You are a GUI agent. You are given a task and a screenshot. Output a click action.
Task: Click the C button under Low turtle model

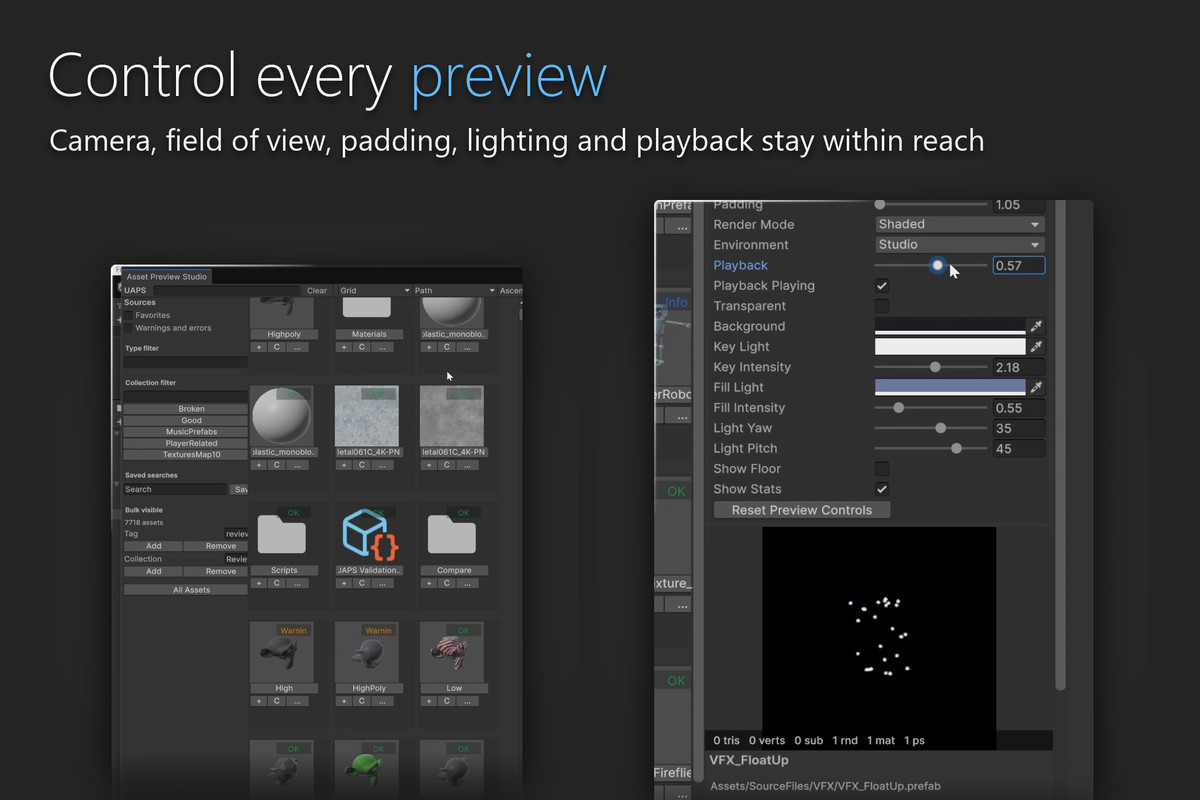point(447,701)
